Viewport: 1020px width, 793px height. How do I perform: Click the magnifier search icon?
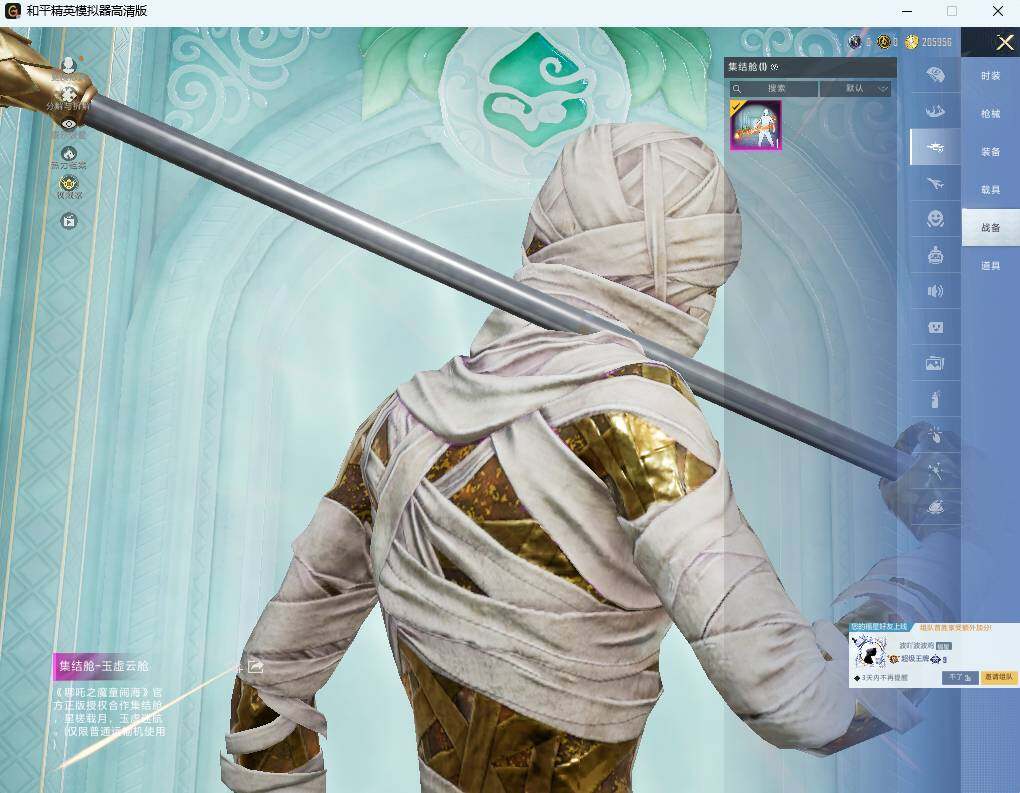pos(736,88)
